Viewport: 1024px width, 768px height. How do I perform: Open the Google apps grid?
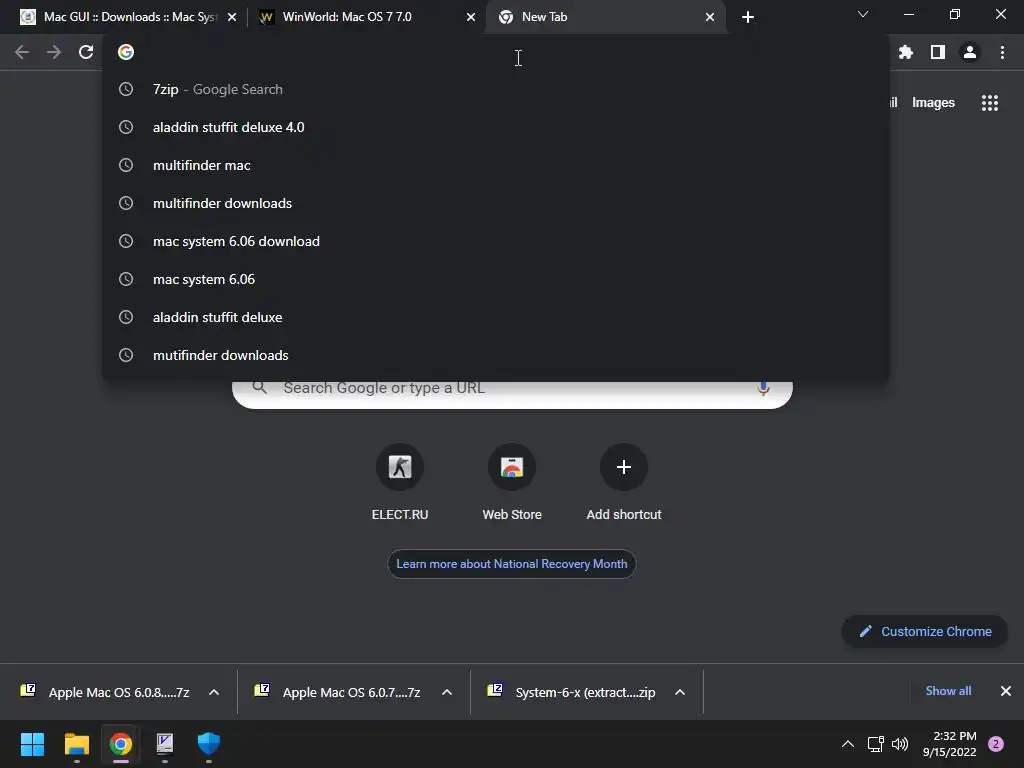point(990,103)
